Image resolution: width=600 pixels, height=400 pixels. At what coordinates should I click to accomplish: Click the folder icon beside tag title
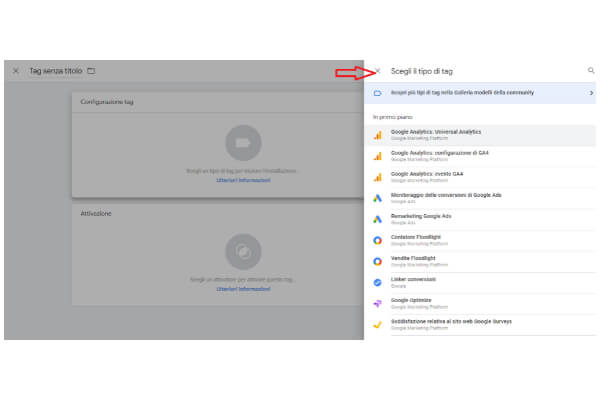(91, 71)
